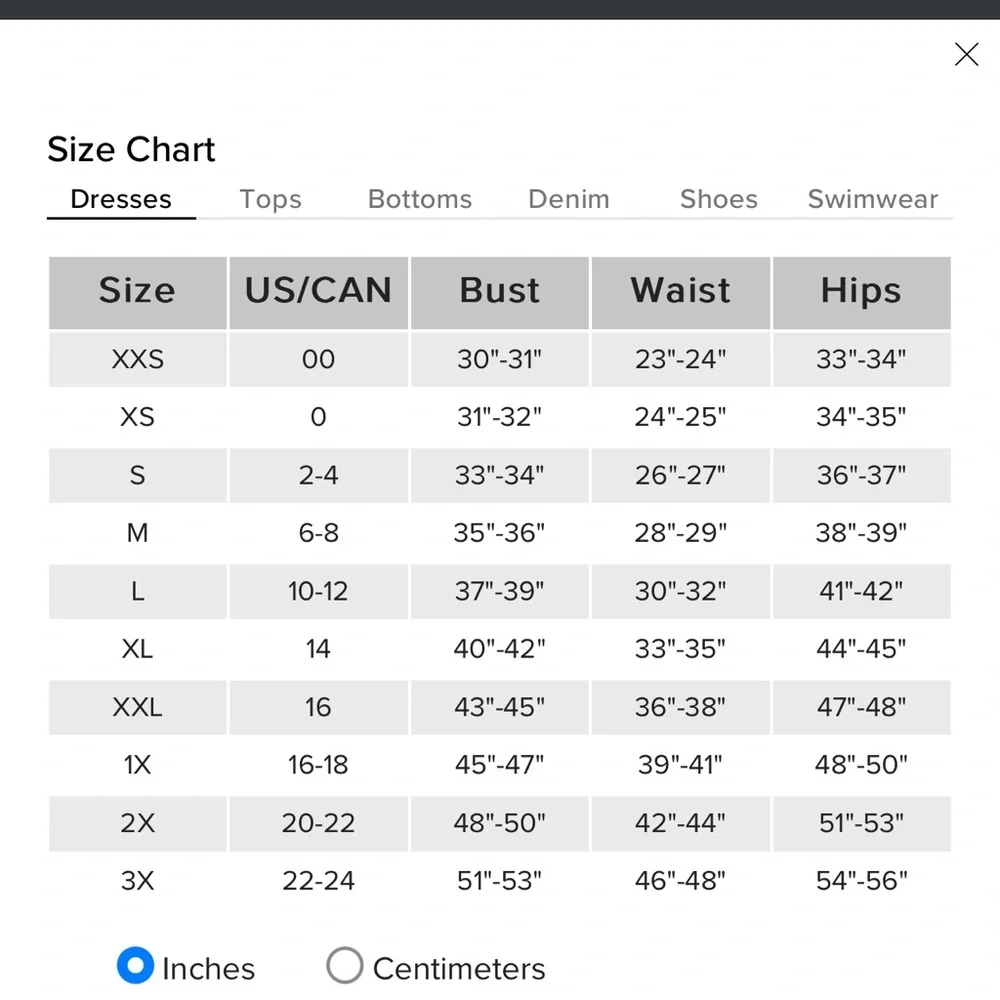Click the Hips column header
The image size is (1000, 1000).
861,291
